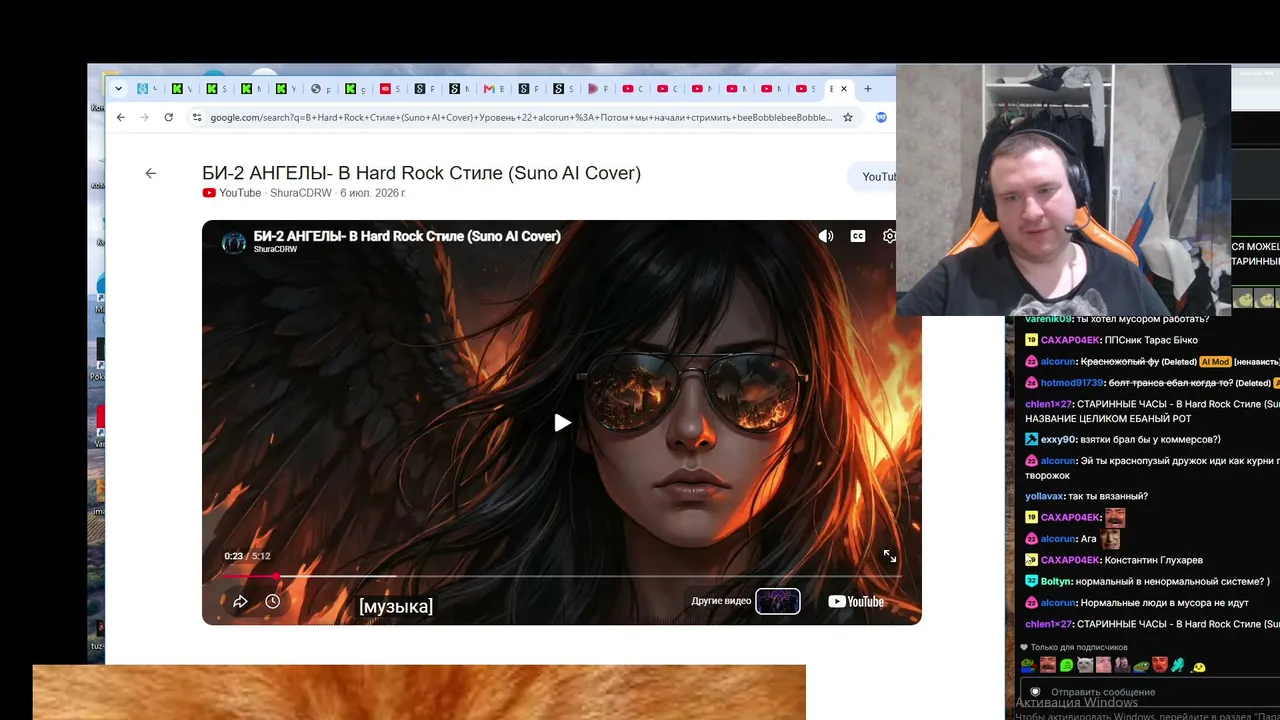Click the emote in alcorun's Ага message

(1110, 539)
